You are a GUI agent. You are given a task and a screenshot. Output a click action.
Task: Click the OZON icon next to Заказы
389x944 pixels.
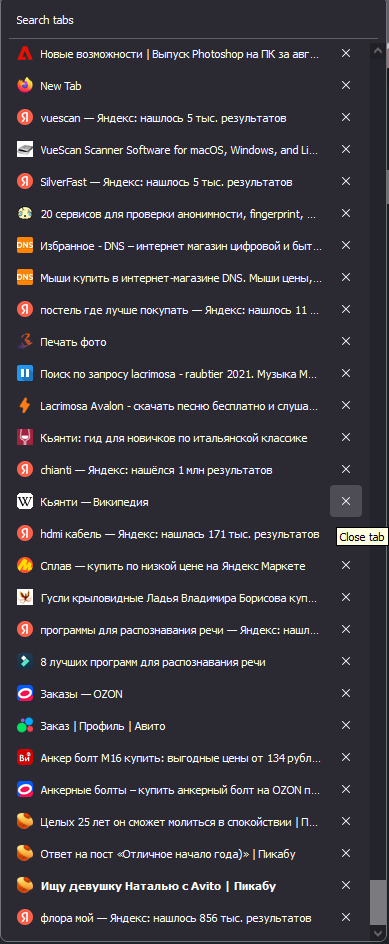point(25,694)
